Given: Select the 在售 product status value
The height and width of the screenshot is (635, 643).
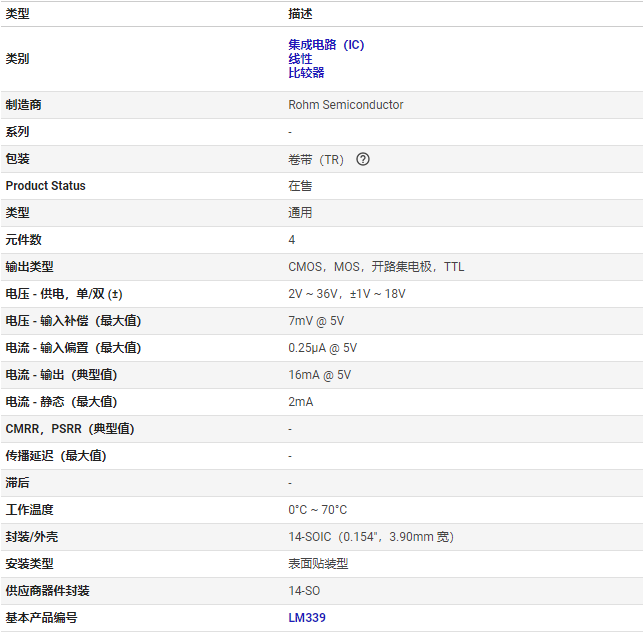Looking at the screenshot, I should (300, 186).
